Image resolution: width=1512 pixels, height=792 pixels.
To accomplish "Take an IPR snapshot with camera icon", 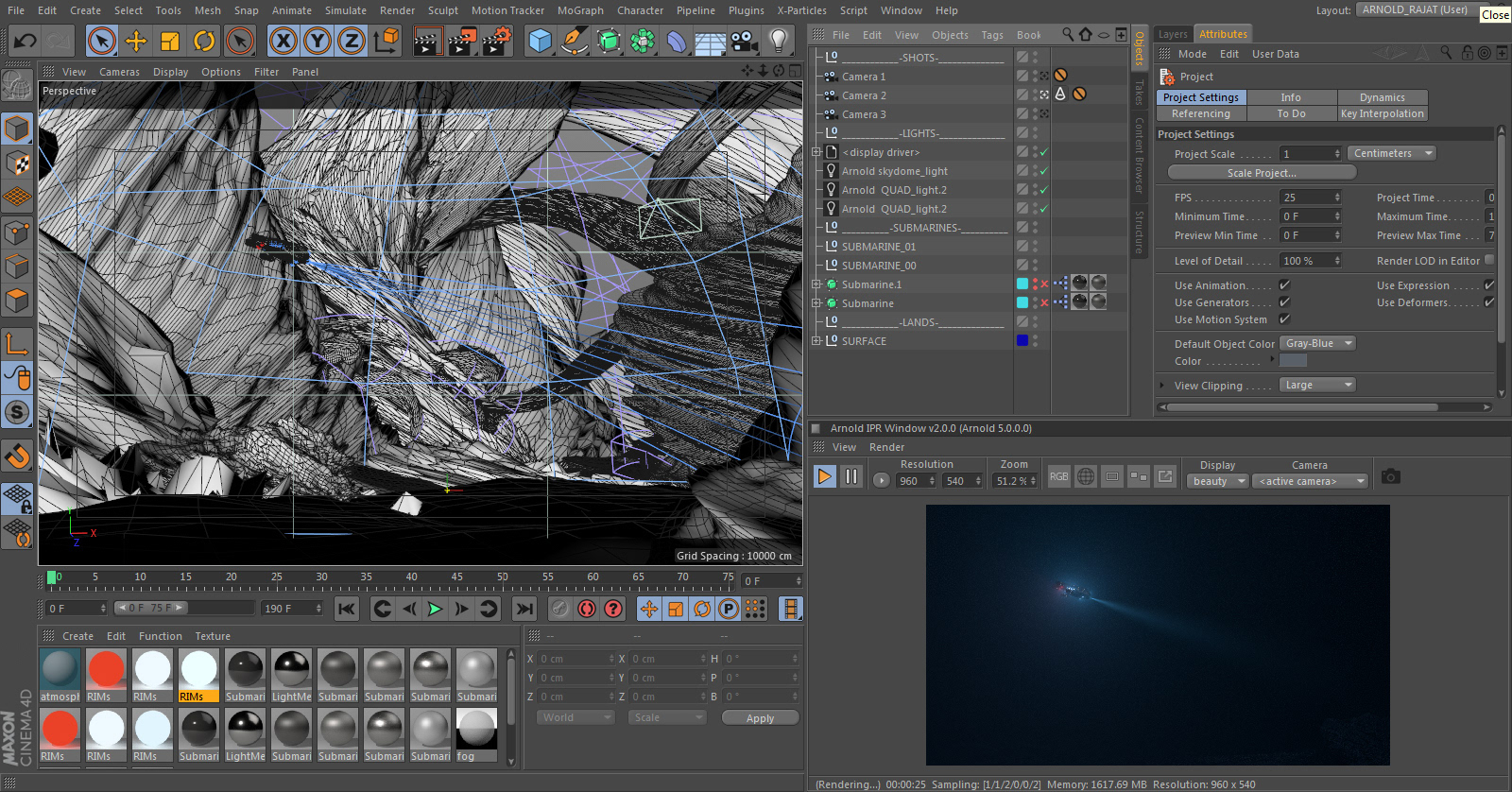I will [1390, 477].
